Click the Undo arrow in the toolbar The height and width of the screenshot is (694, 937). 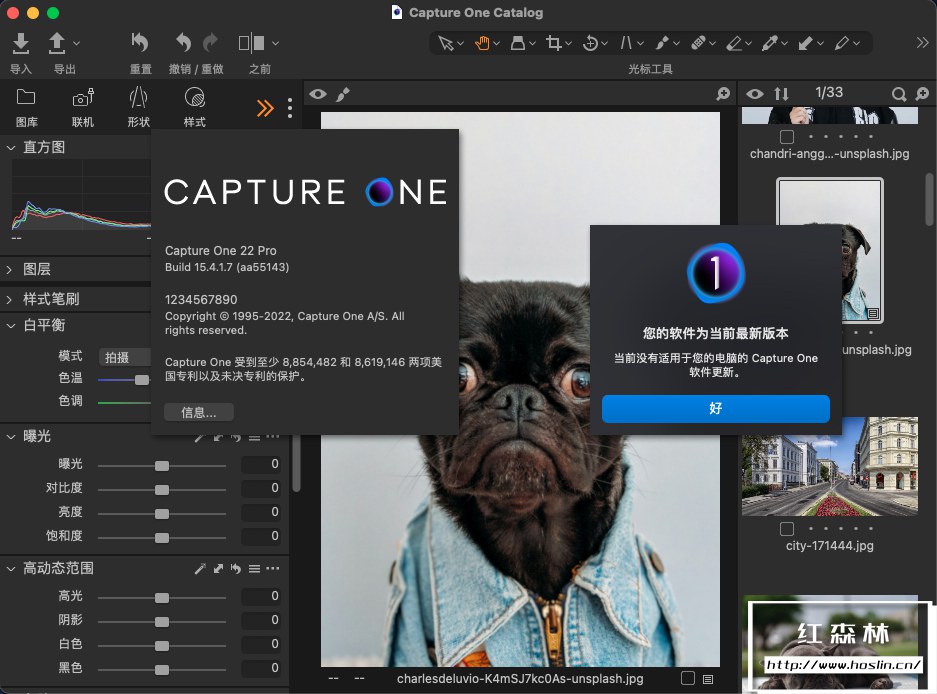(182, 43)
